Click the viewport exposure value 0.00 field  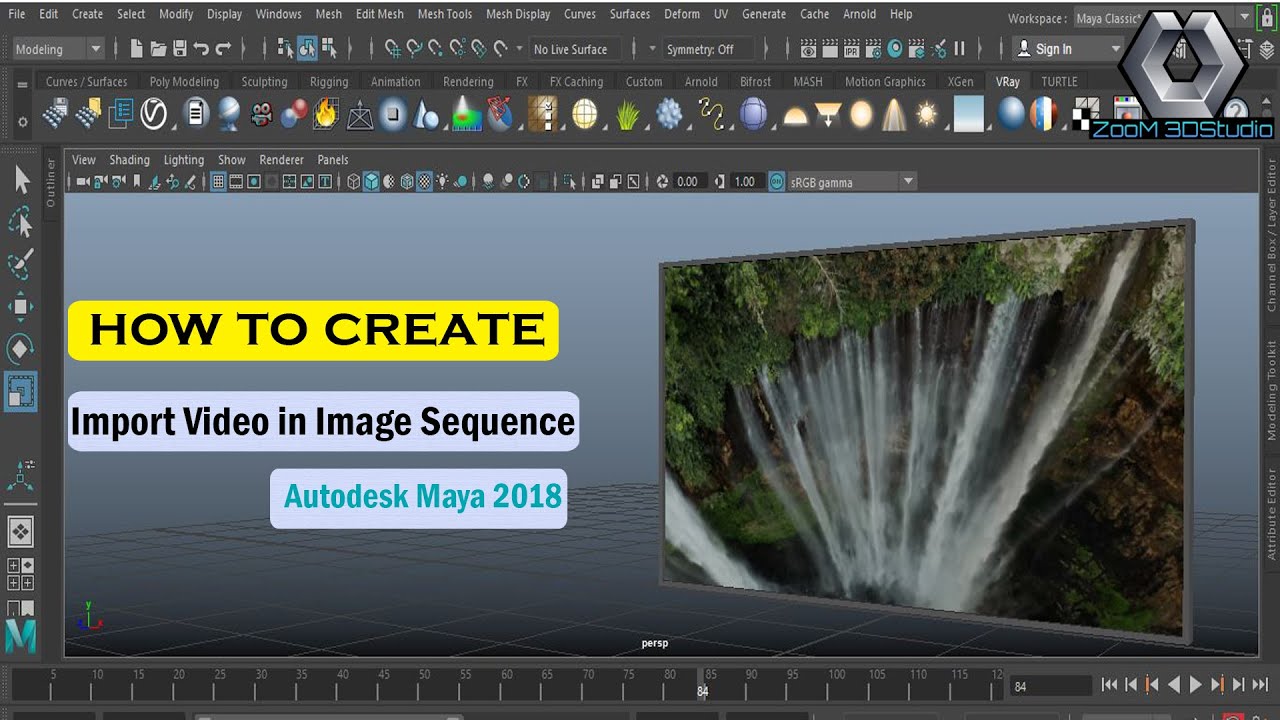coord(688,182)
